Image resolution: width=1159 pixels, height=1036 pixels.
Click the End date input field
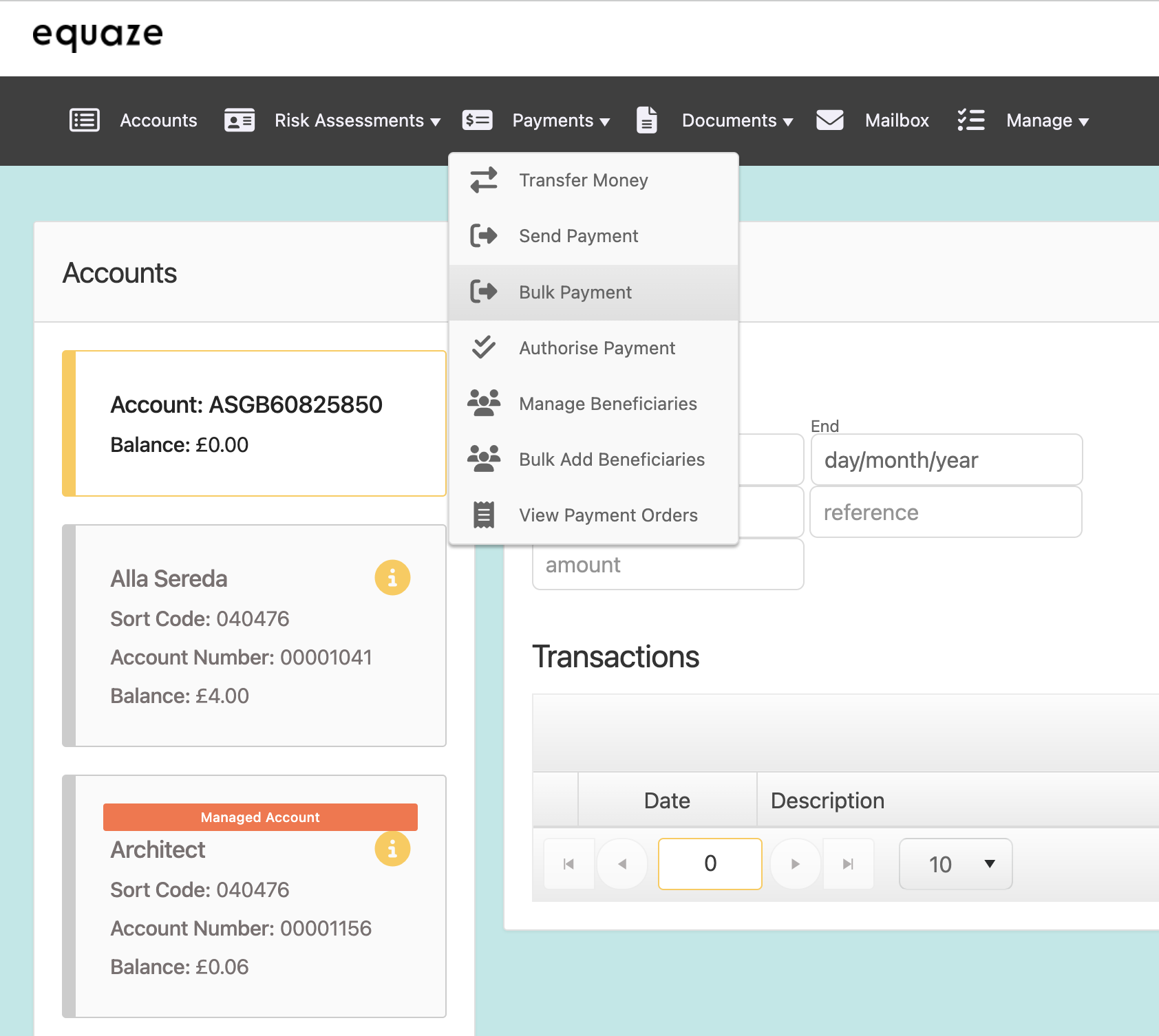click(x=946, y=460)
